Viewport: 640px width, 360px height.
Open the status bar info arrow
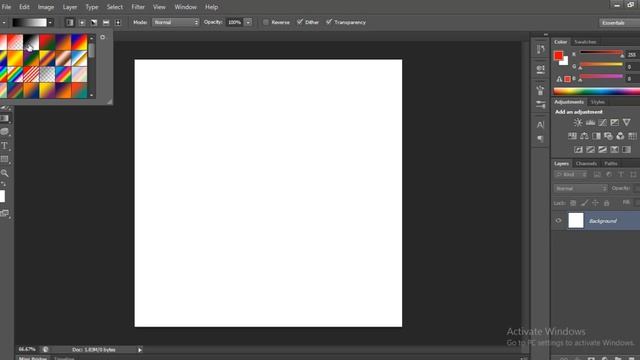(x=140, y=350)
